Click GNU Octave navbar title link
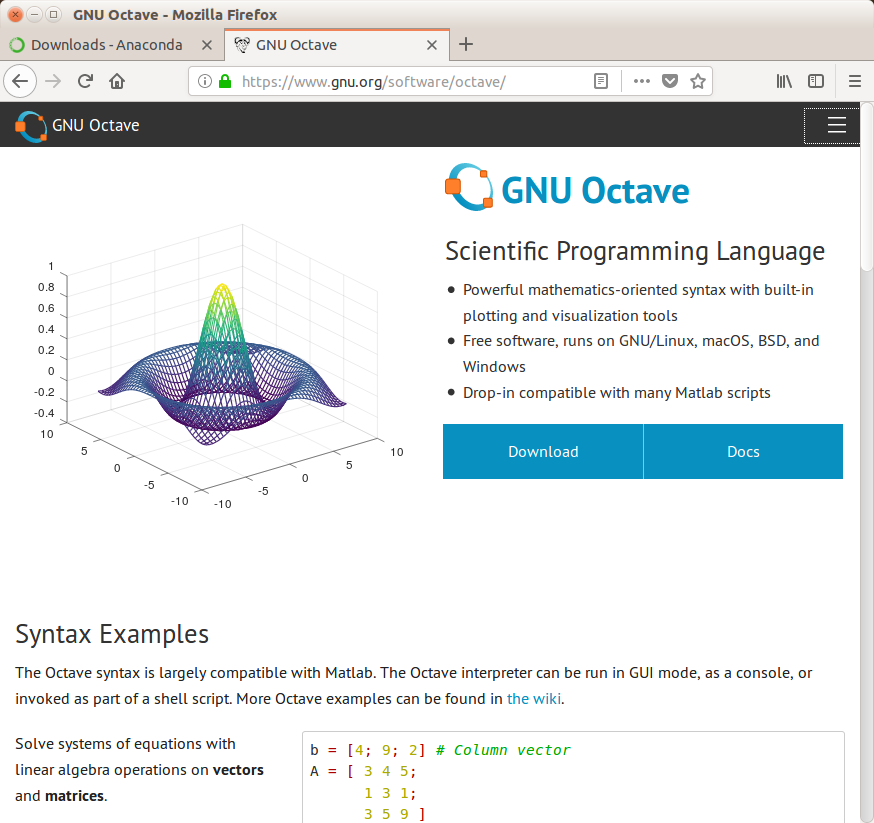Viewport: 874px width, 823px height. point(96,125)
